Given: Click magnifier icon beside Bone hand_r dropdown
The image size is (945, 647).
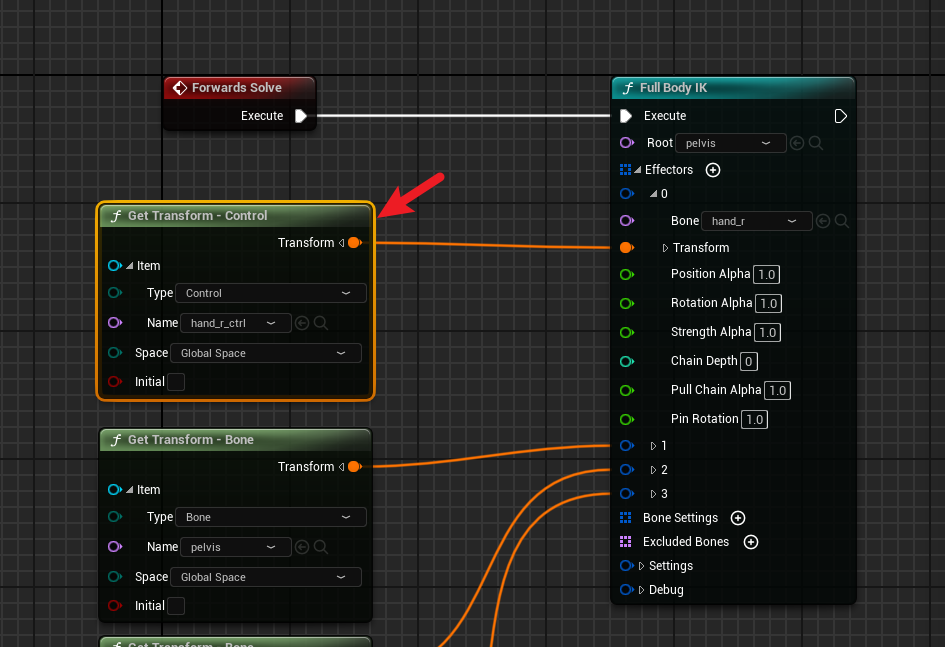Looking at the screenshot, I should coord(842,221).
